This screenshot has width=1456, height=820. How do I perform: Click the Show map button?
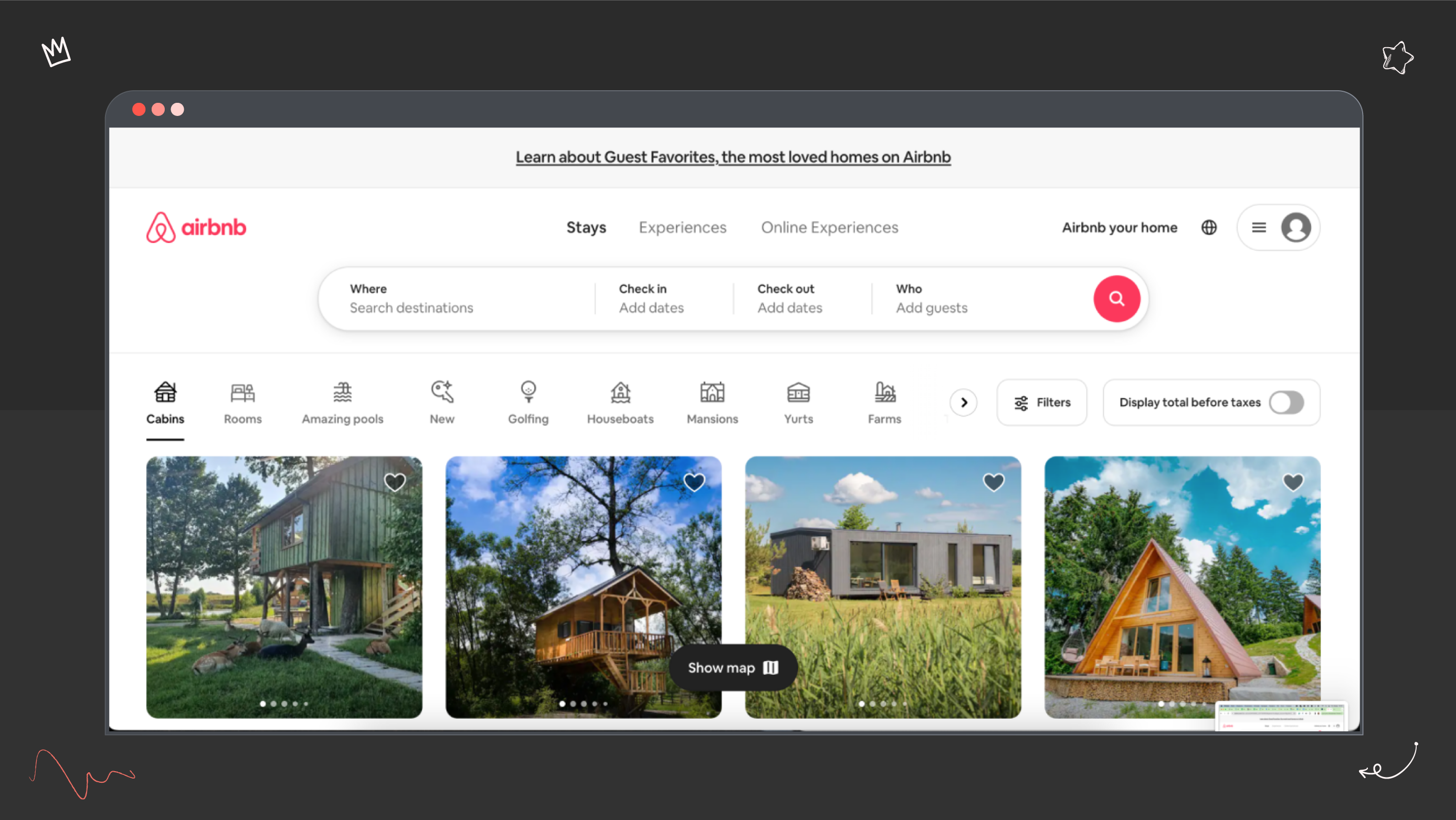(733, 667)
